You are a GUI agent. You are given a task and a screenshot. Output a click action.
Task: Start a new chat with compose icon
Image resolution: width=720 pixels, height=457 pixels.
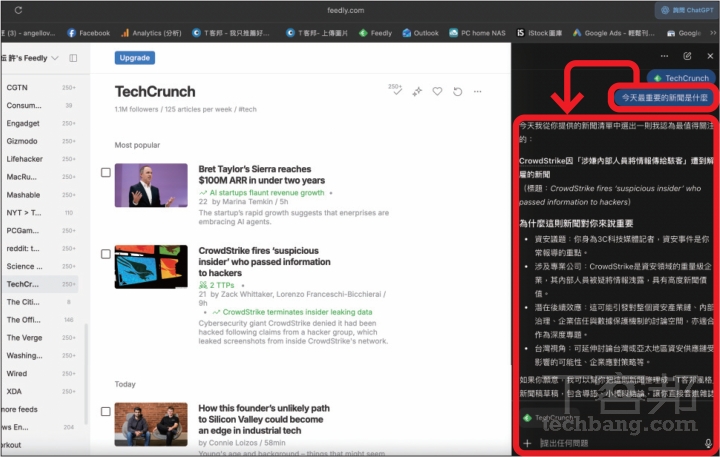tap(687, 56)
